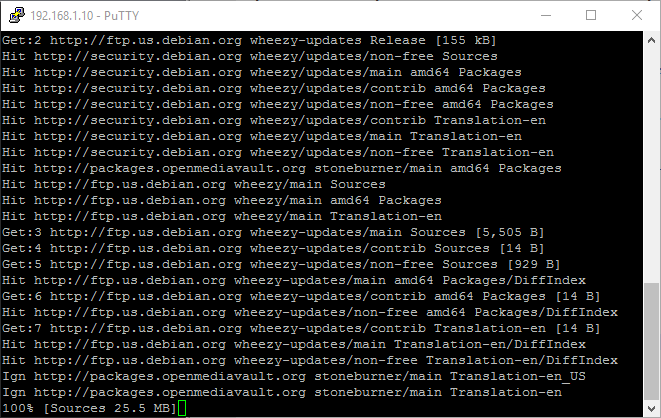Click the wheezy-updates/main amd64 Packages/DiffIndex line
Image resolution: width=661 pixels, height=418 pixels.
click(x=294, y=281)
